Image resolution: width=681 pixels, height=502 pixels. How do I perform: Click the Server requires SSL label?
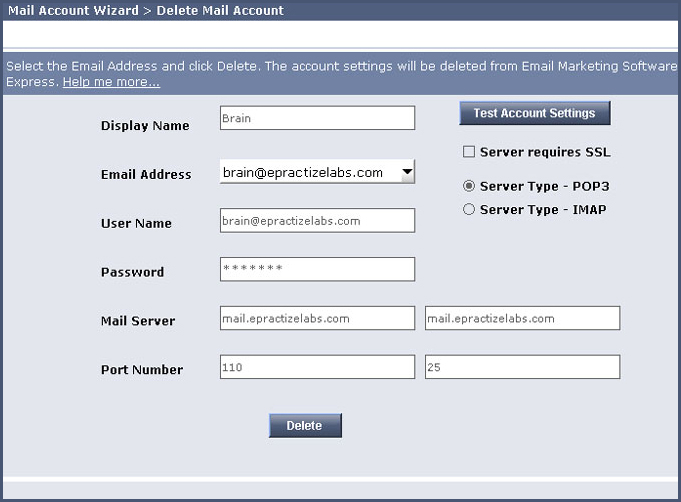pos(545,152)
